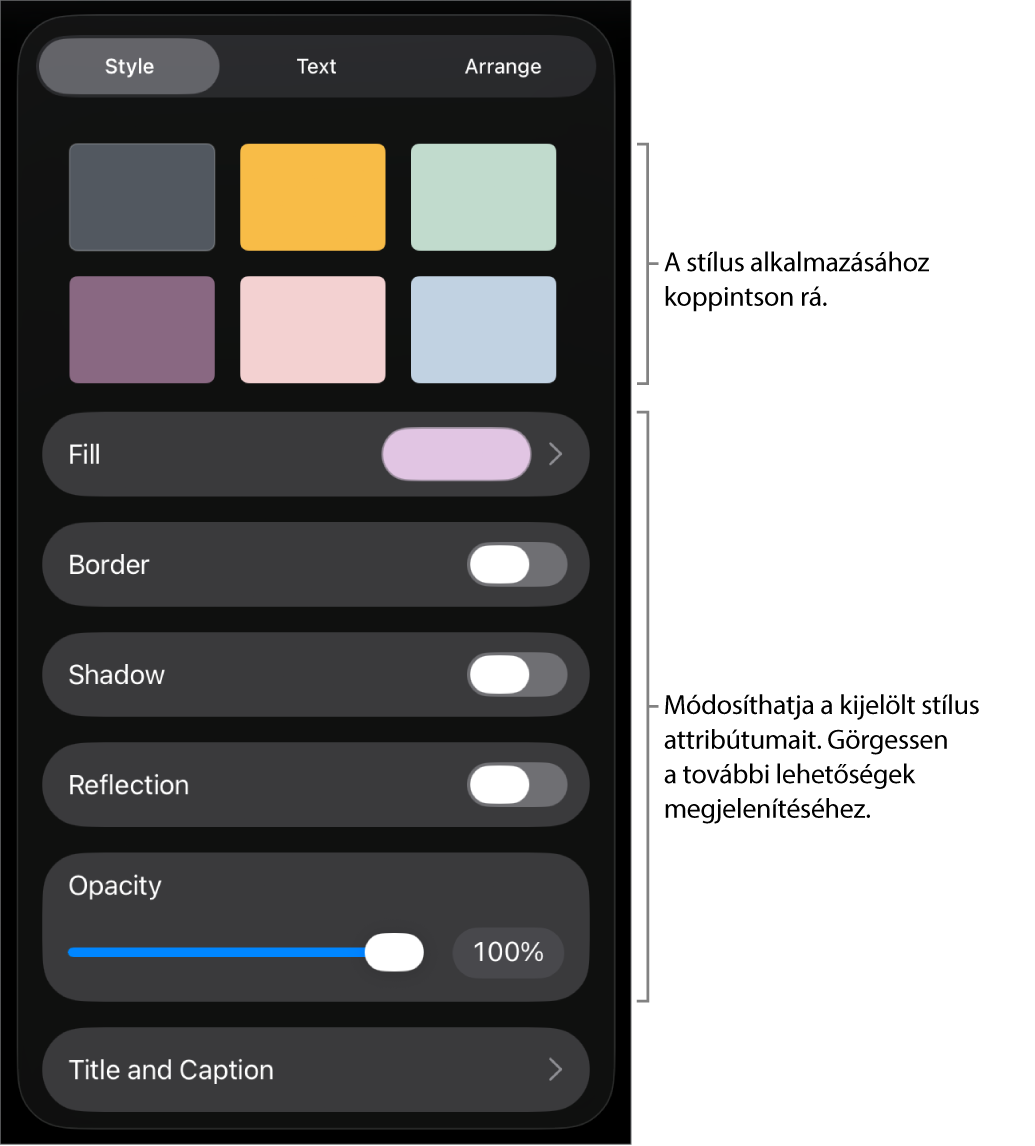
Task: Apply the light pink style swatch
Action: [312, 330]
